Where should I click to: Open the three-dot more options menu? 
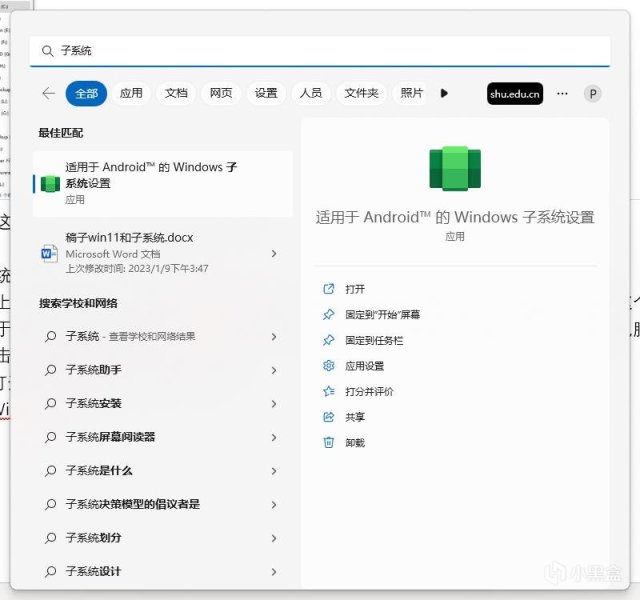click(562, 94)
